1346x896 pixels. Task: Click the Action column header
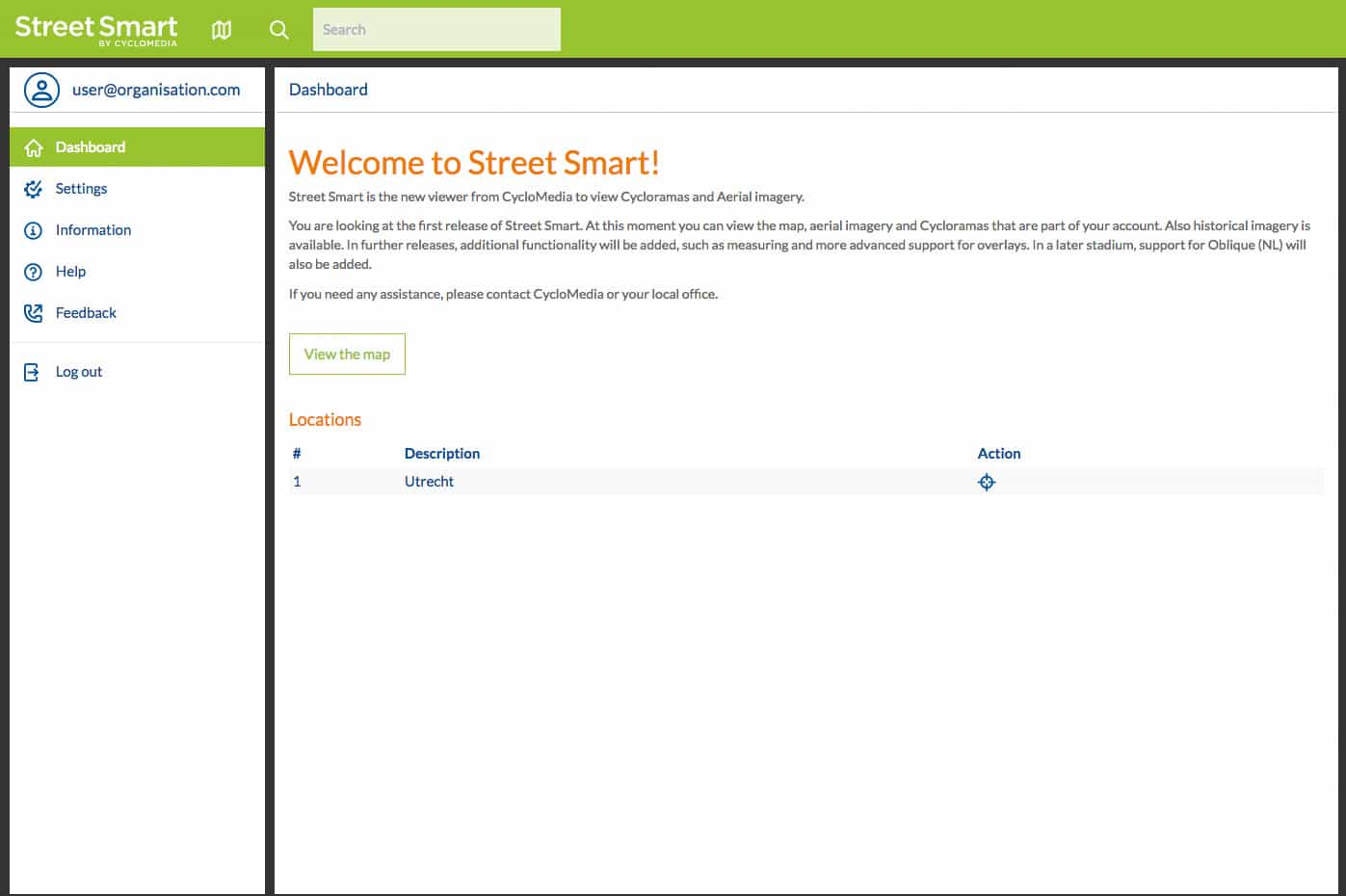point(999,454)
